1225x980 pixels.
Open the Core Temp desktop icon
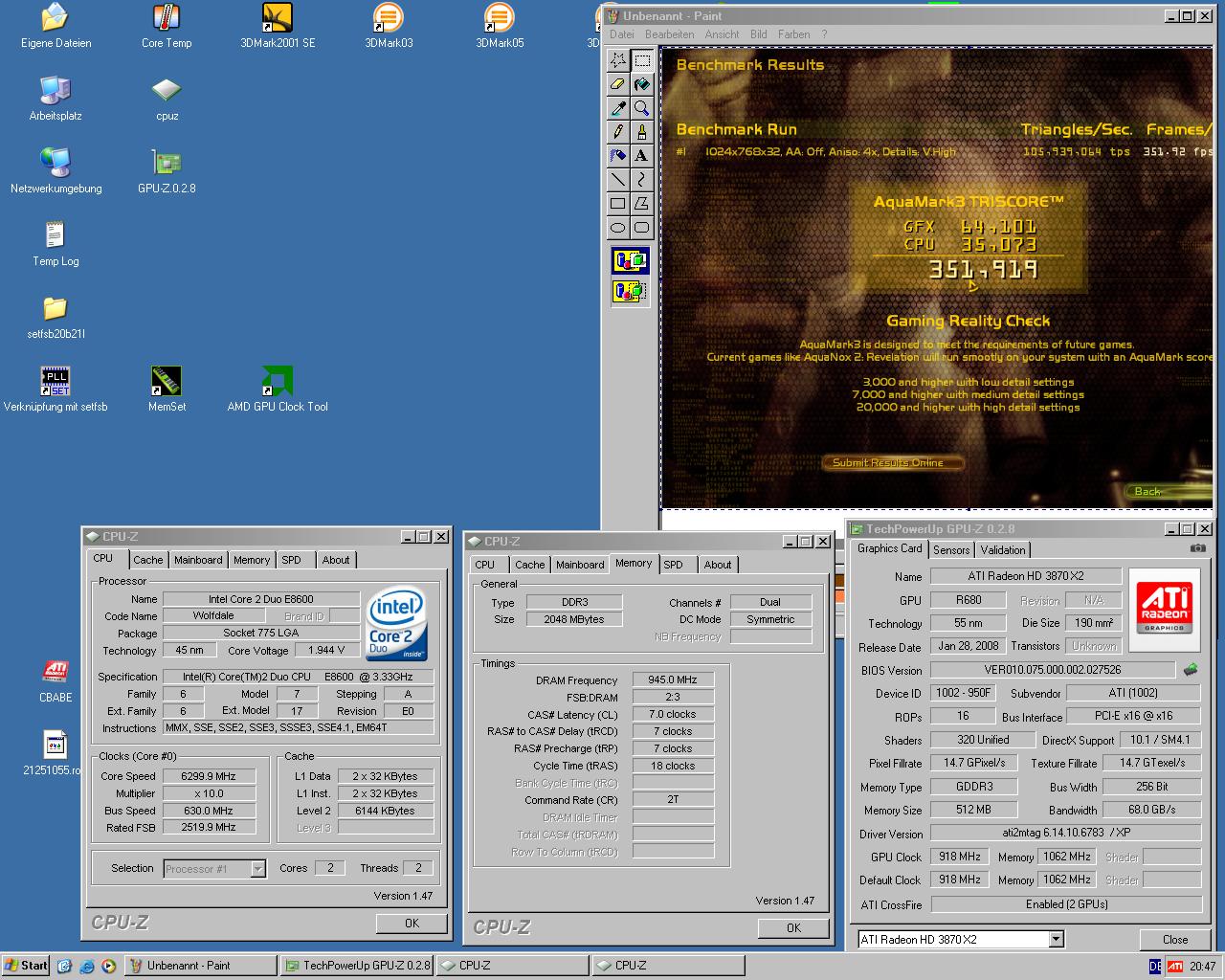[x=167, y=27]
